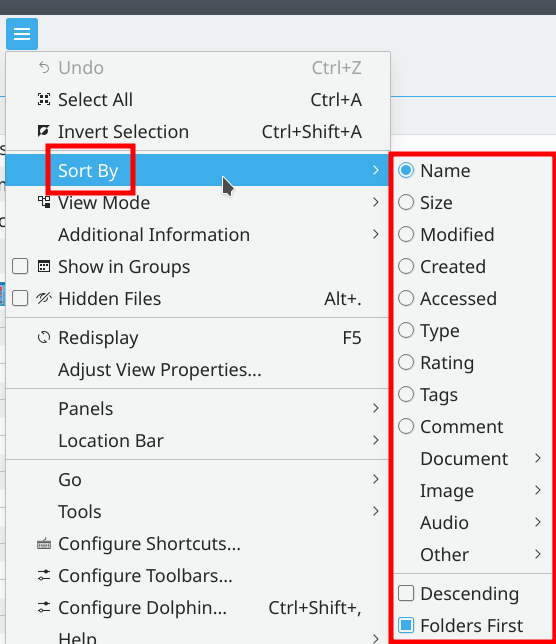This screenshot has height=644, width=556.
Task: Click the Select All icon
Action: (x=44, y=99)
